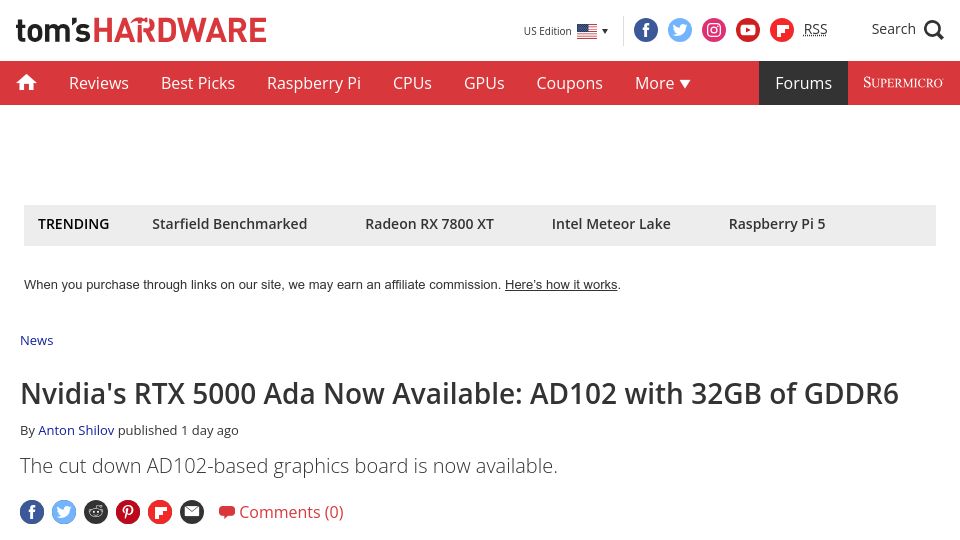Image resolution: width=960 pixels, height=540 pixels.
Task: Open trending topic Intel Meteor Lake
Action: point(611,224)
